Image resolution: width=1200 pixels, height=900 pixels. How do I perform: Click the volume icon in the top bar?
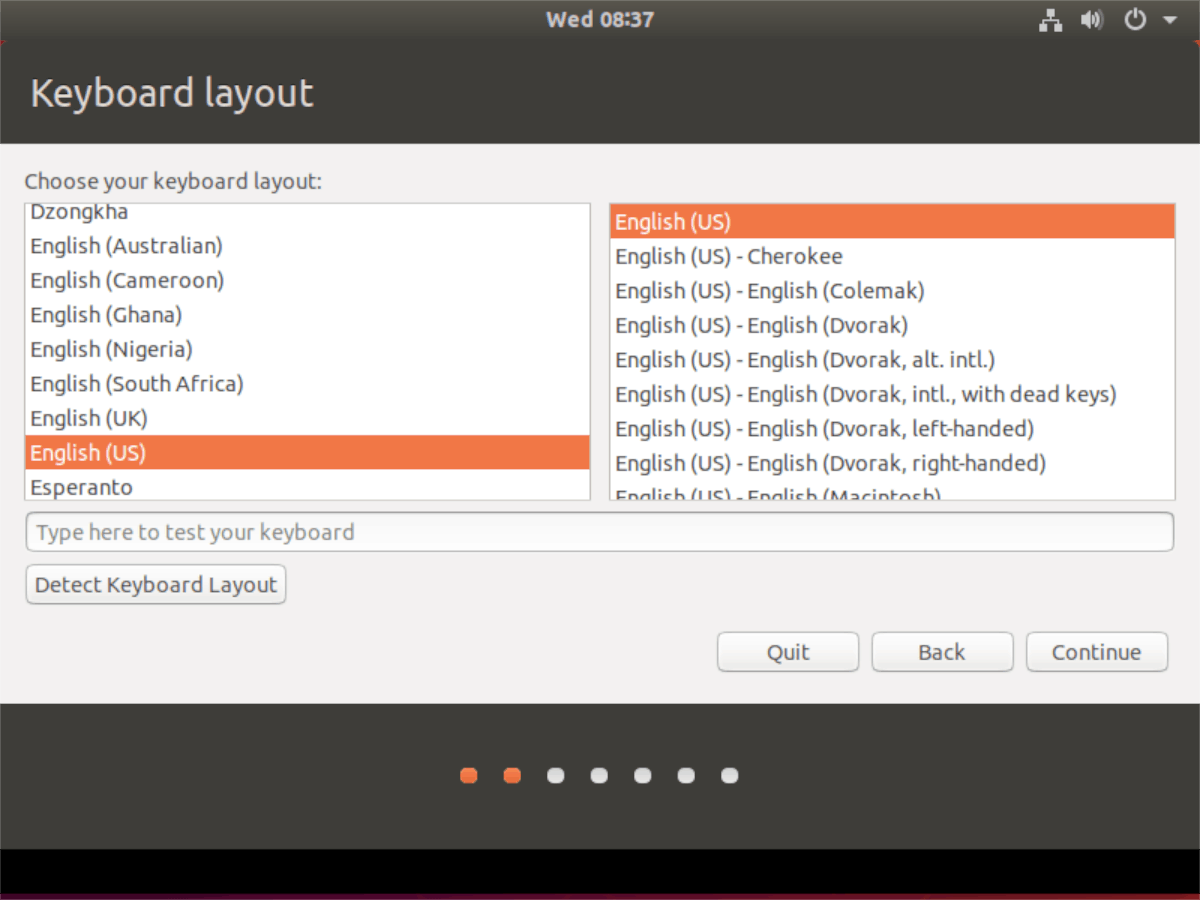click(1092, 19)
